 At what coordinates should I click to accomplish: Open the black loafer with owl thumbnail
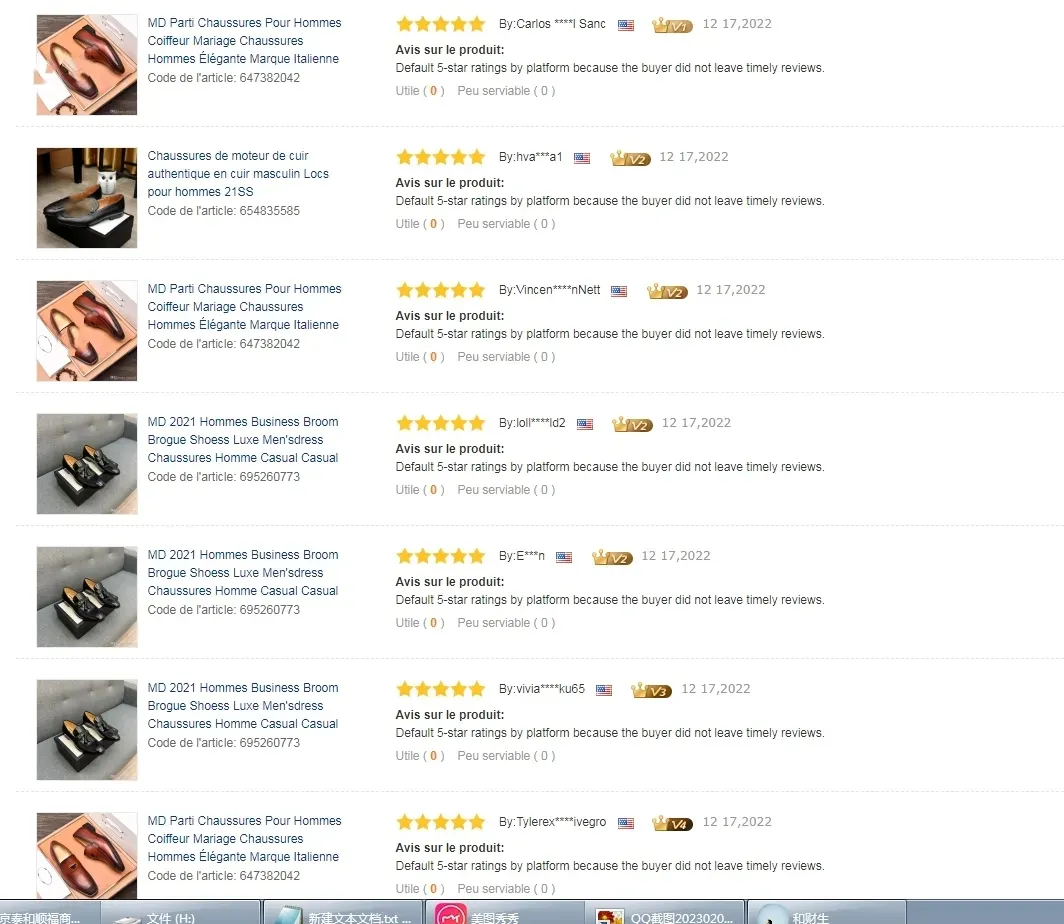click(87, 197)
